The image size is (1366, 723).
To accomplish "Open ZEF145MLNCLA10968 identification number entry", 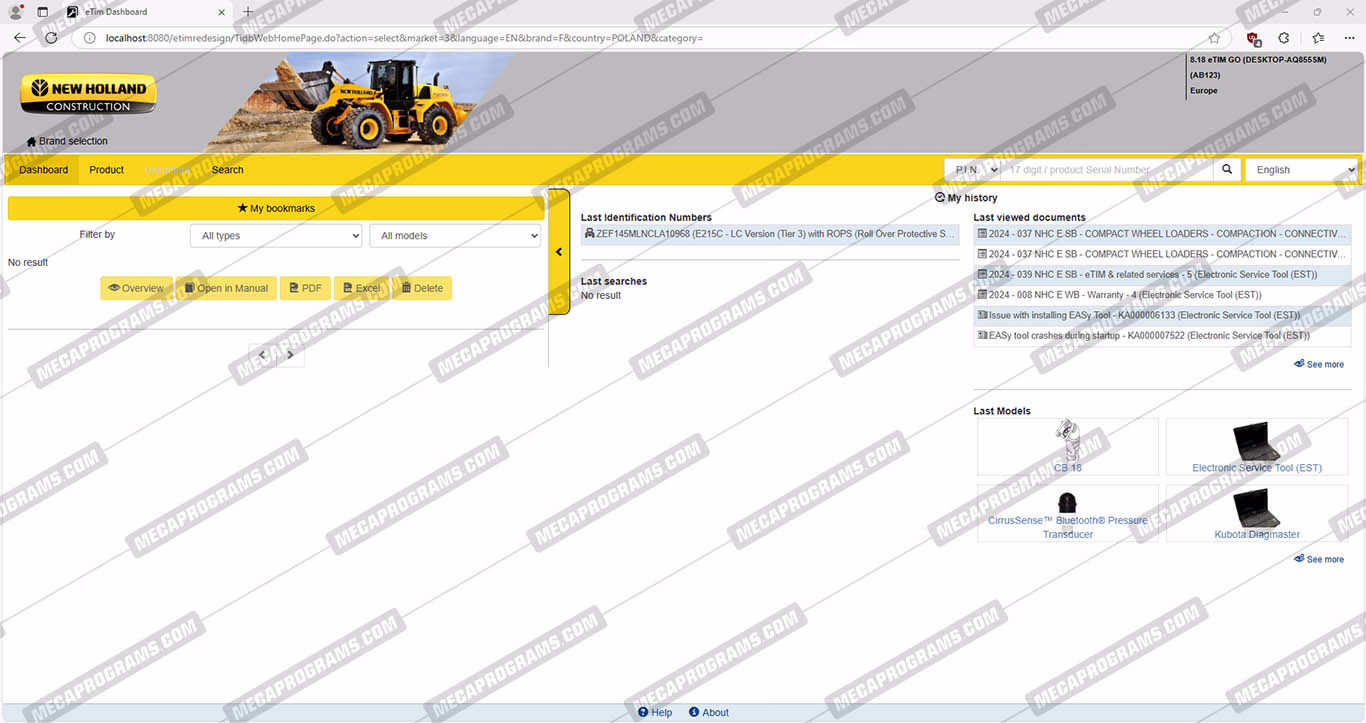I will click(x=769, y=234).
